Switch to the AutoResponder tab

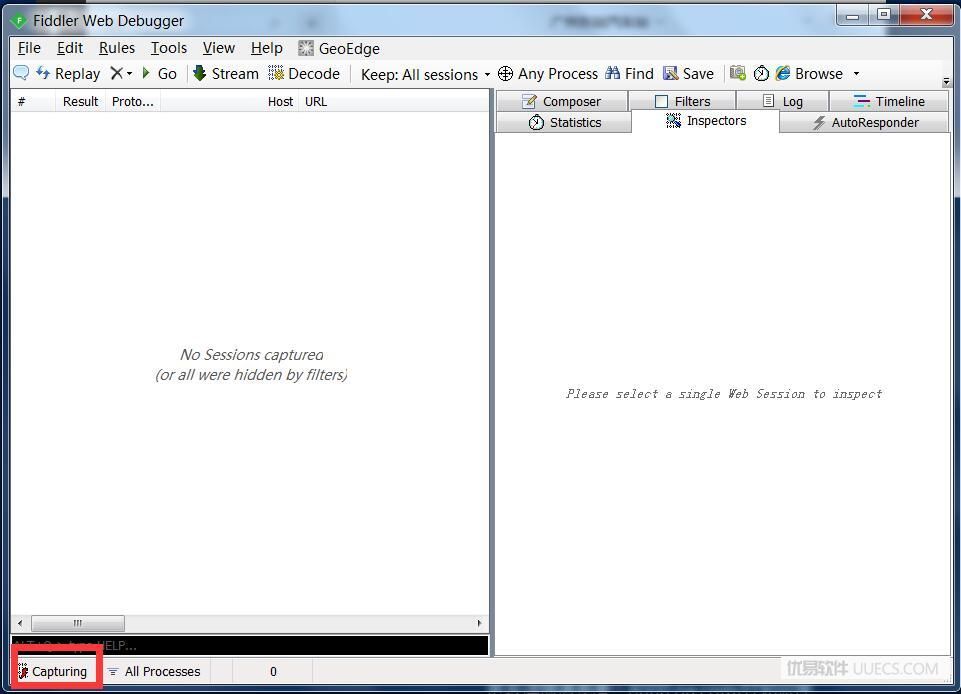(x=864, y=123)
